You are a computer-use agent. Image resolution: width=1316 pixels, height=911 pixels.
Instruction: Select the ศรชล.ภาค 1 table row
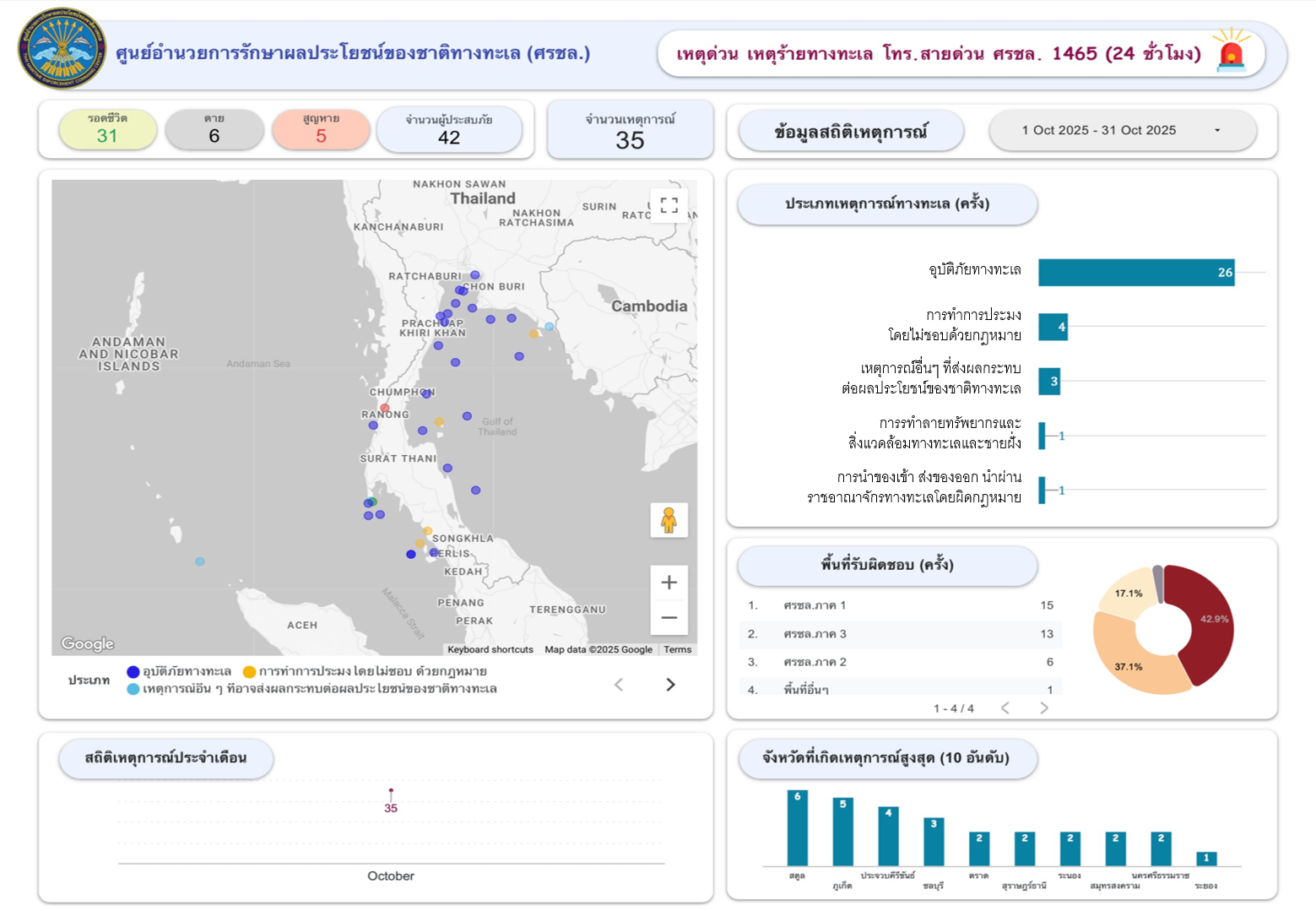coord(899,605)
